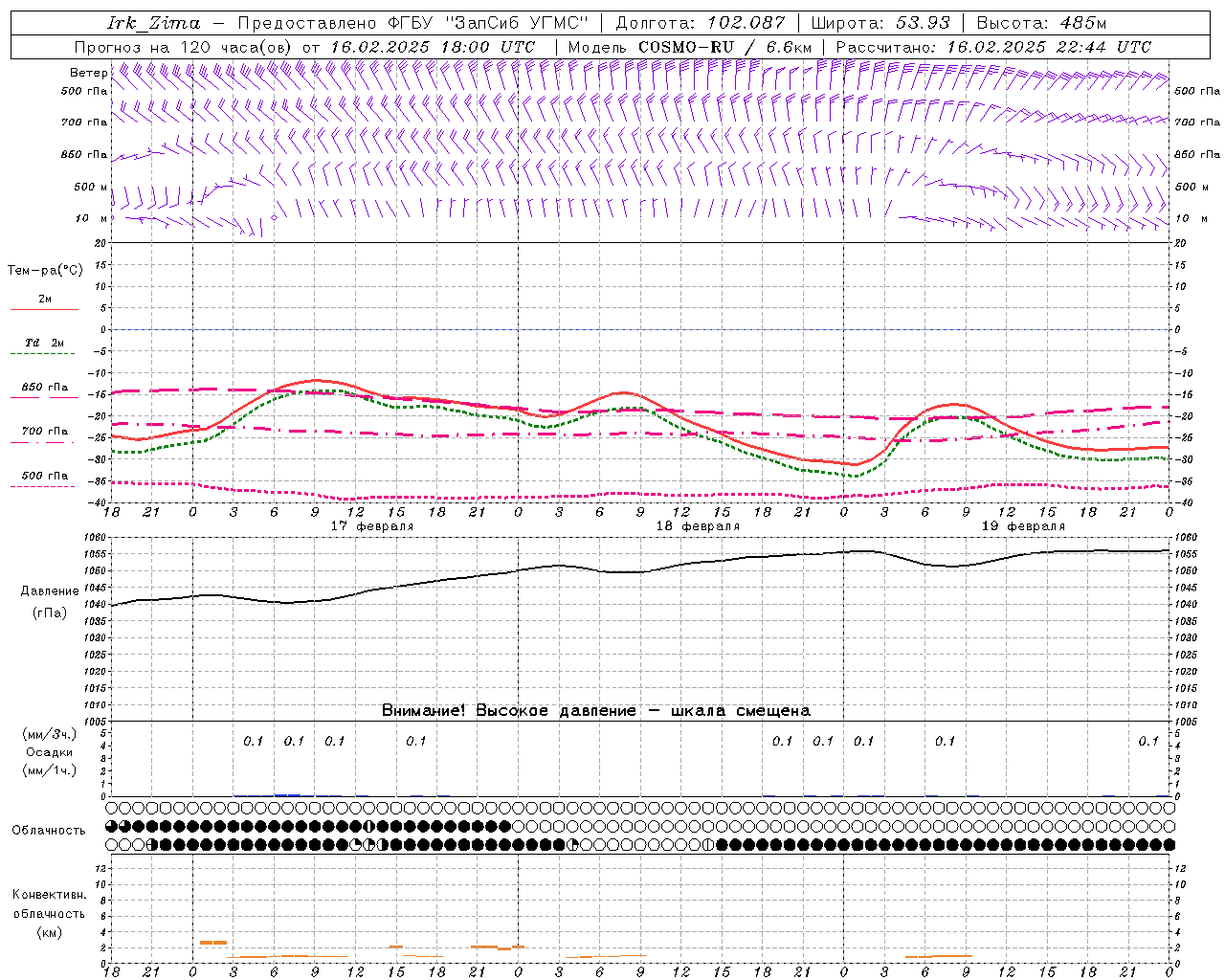
Task: Click the longitude value "Долгота: 102.087"
Action: click(x=701, y=23)
